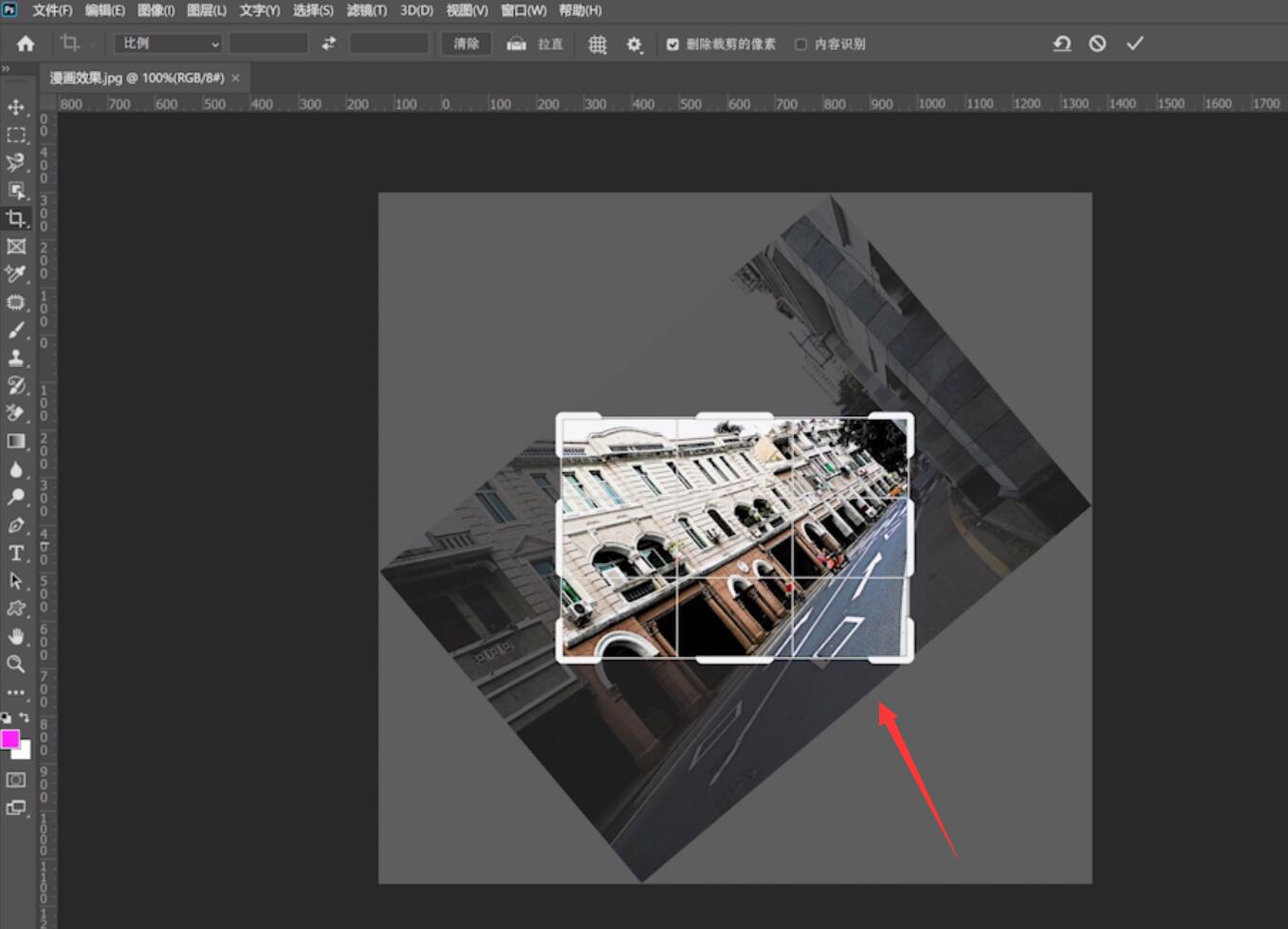Viewport: 1288px width, 929px height.
Task: Enable 内容识别 checkbox
Action: [801, 45]
